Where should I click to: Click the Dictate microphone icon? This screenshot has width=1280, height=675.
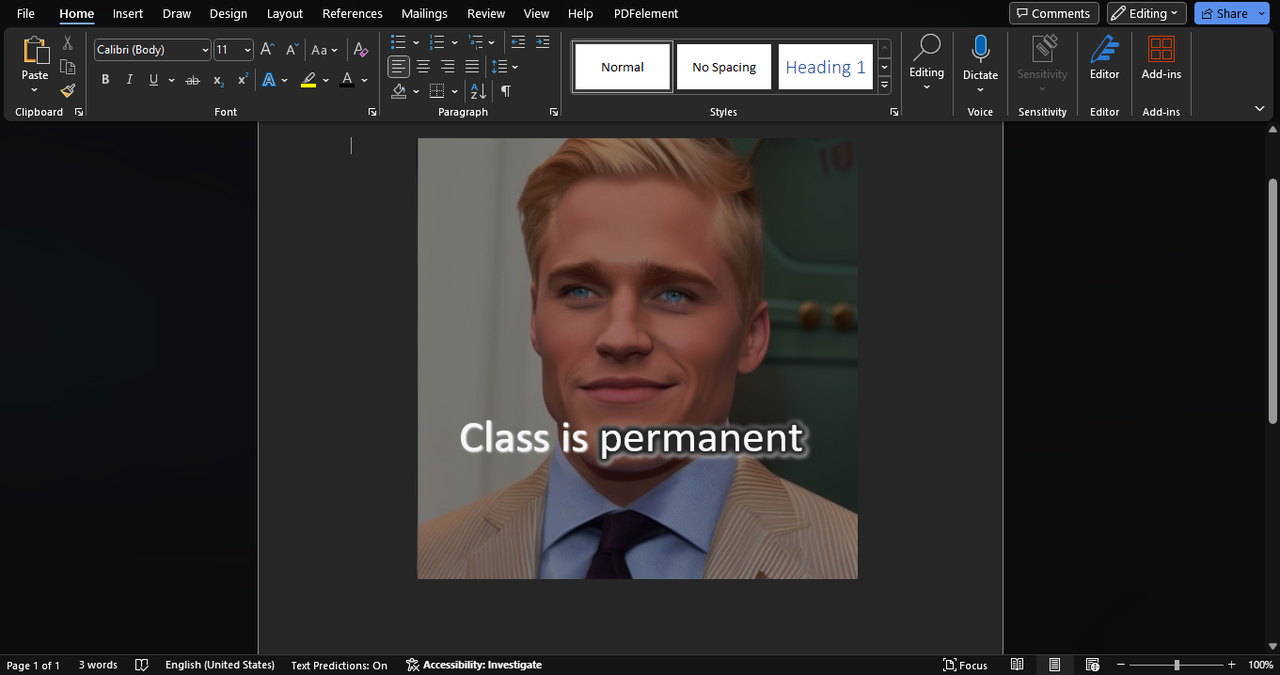point(980,49)
